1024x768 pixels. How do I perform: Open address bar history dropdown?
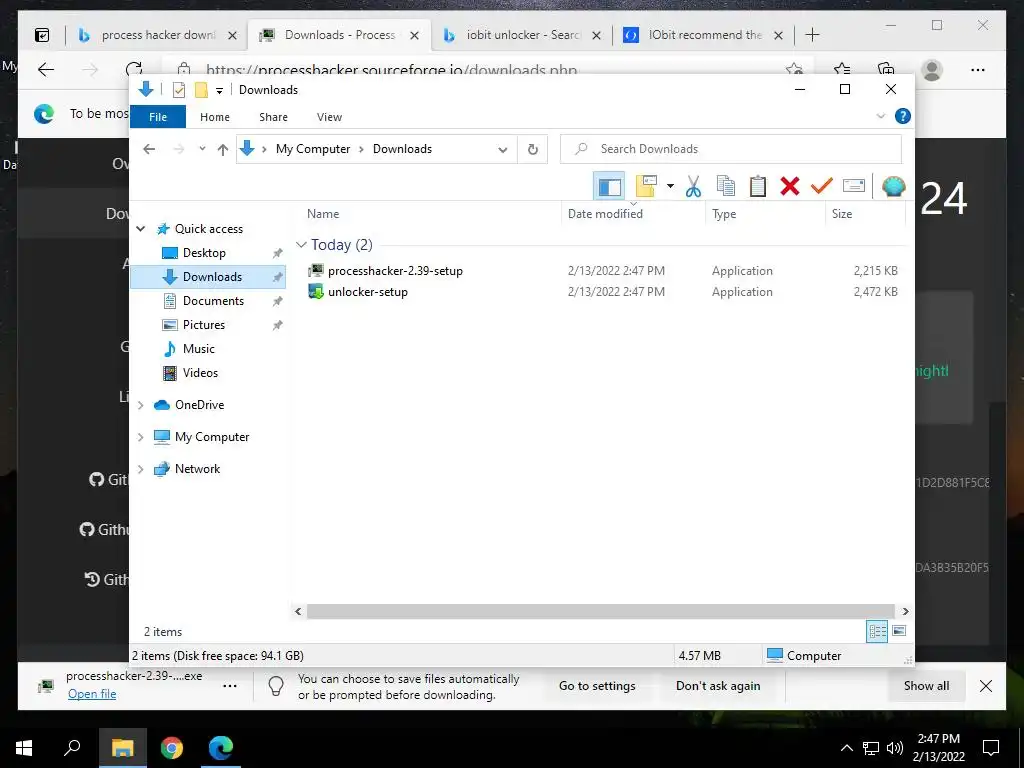(502, 150)
